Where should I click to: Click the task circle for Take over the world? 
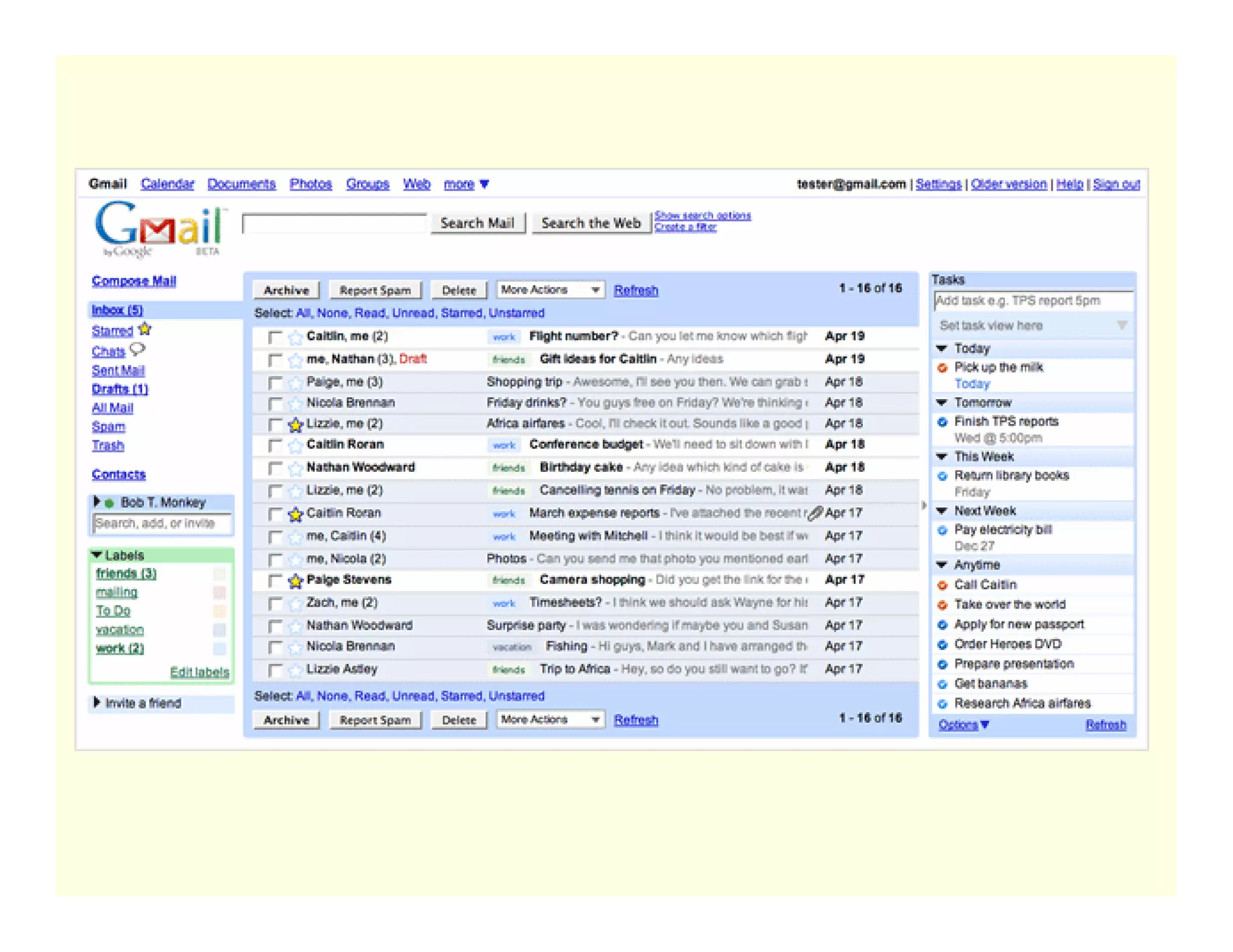pos(942,605)
